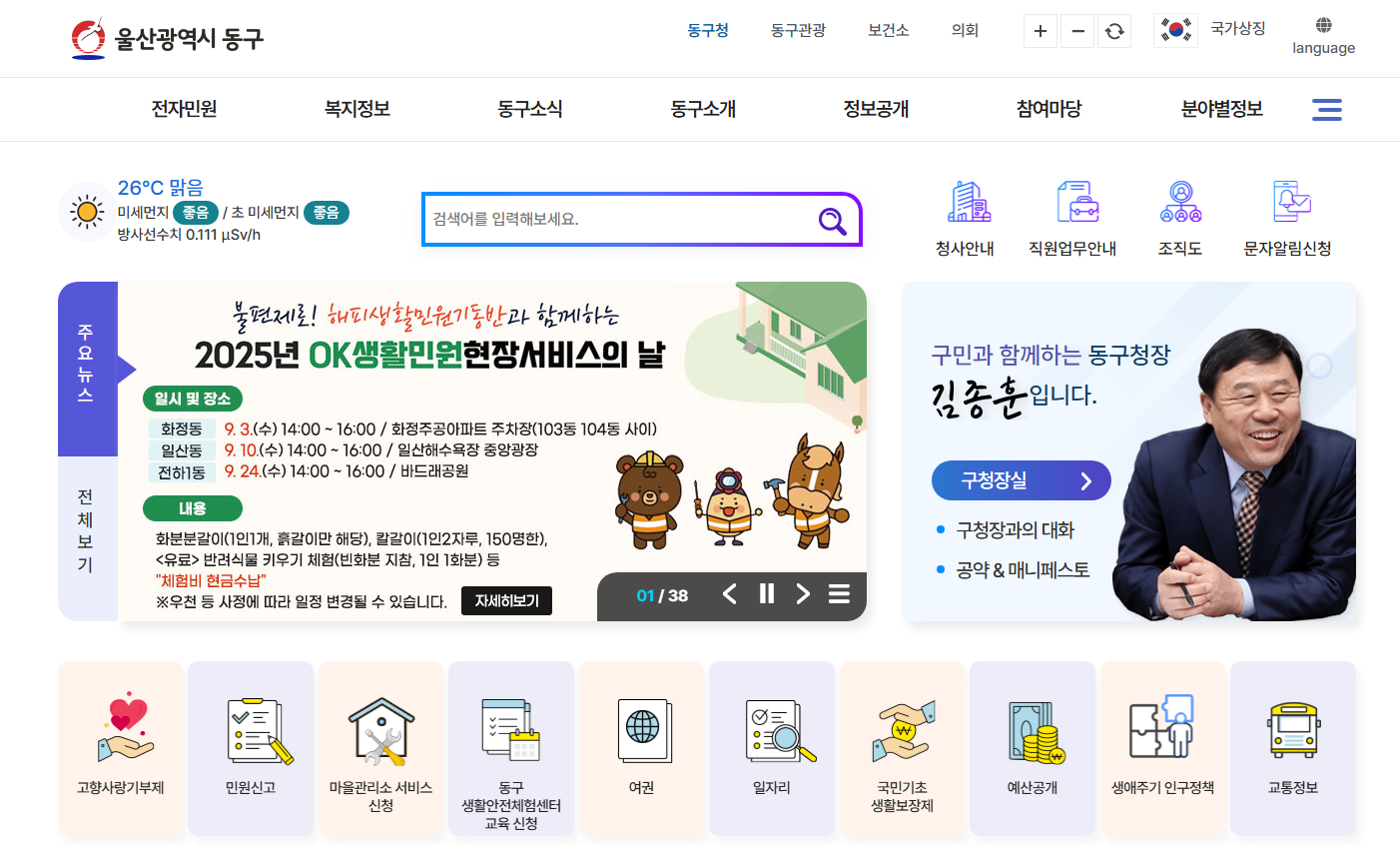Screen dimensions: 1400x846
Task: Switch to the 전체보기 tab
Action: tap(88, 527)
